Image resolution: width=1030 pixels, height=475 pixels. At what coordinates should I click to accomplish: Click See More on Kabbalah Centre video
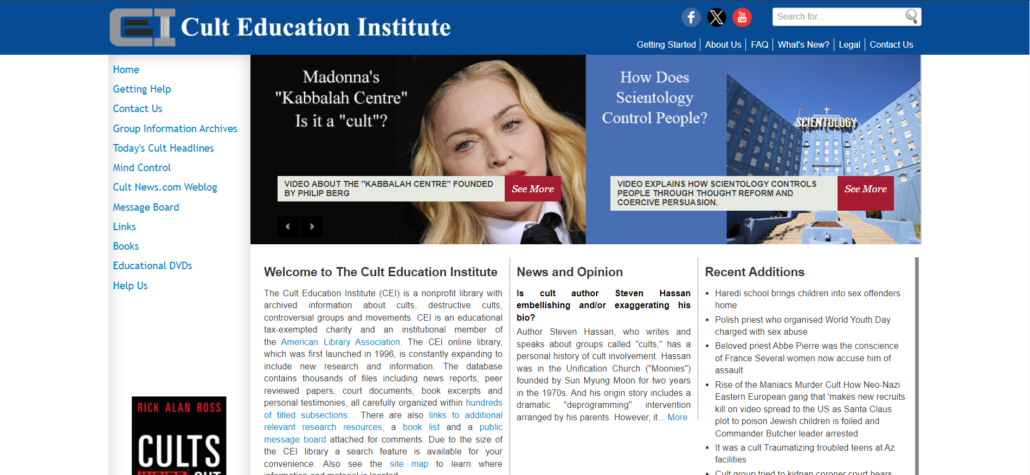pos(533,189)
